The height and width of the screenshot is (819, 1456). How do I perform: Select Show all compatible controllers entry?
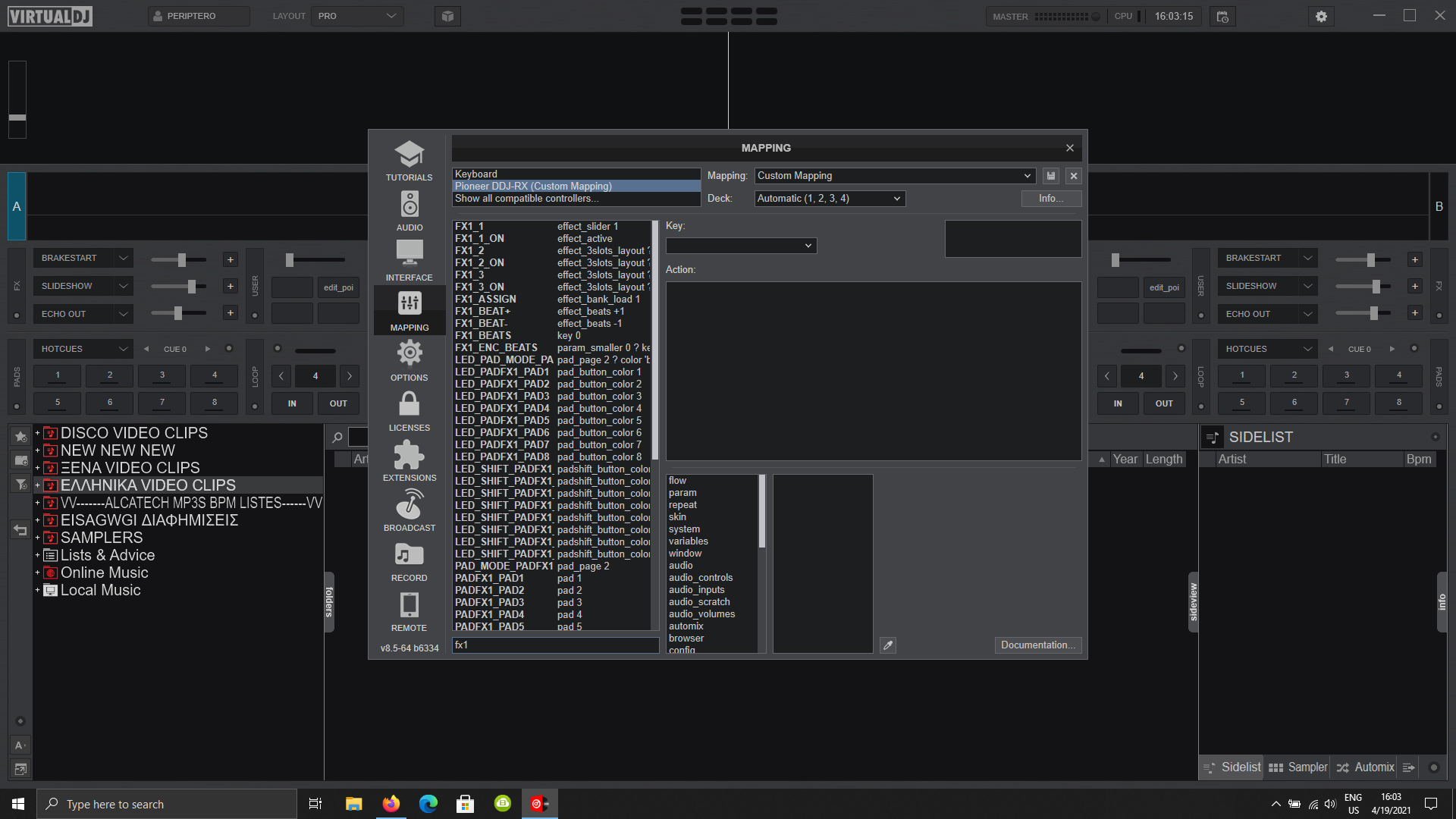pos(576,199)
